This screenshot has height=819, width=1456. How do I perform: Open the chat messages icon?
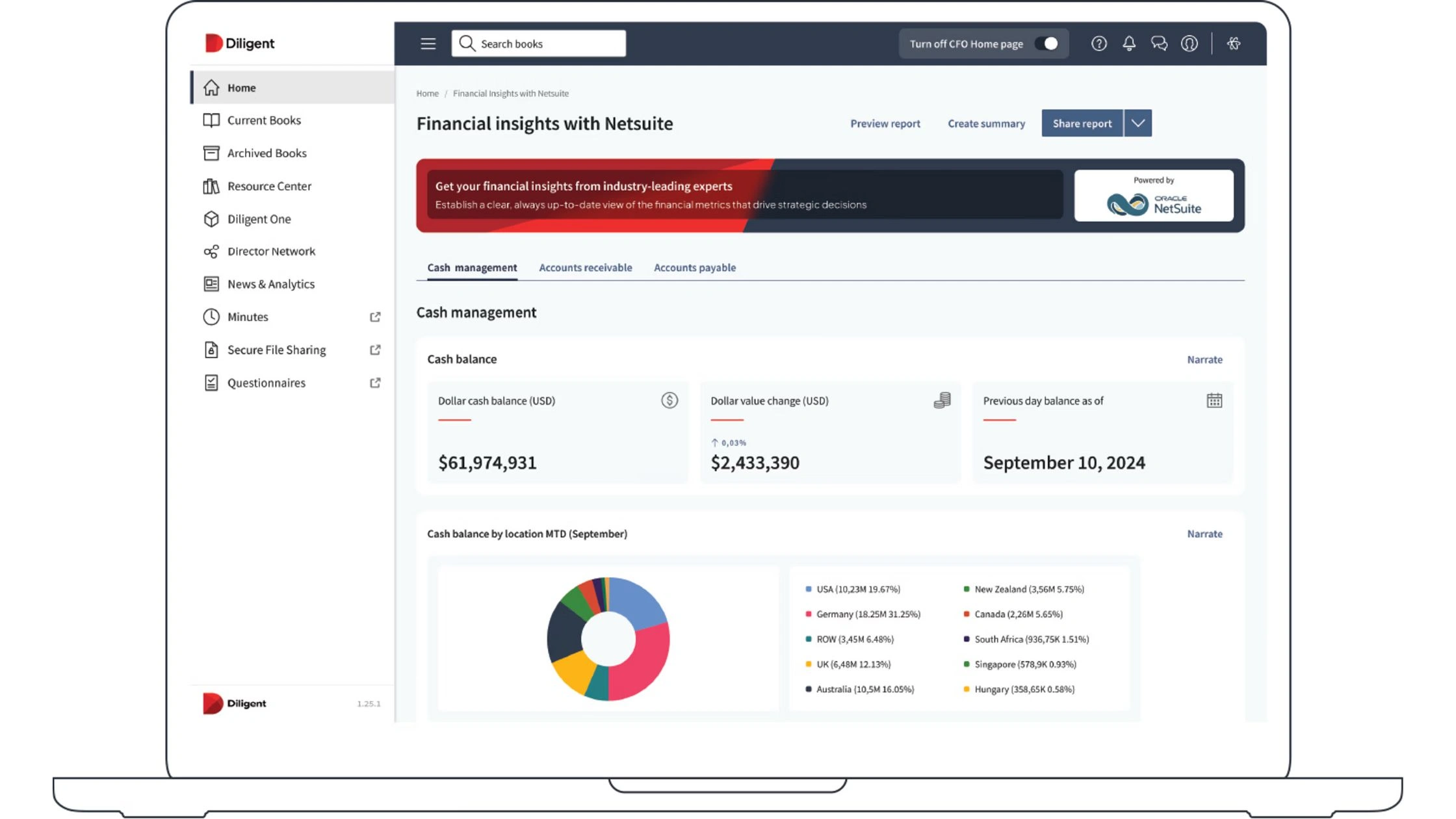tap(1159, 44)
